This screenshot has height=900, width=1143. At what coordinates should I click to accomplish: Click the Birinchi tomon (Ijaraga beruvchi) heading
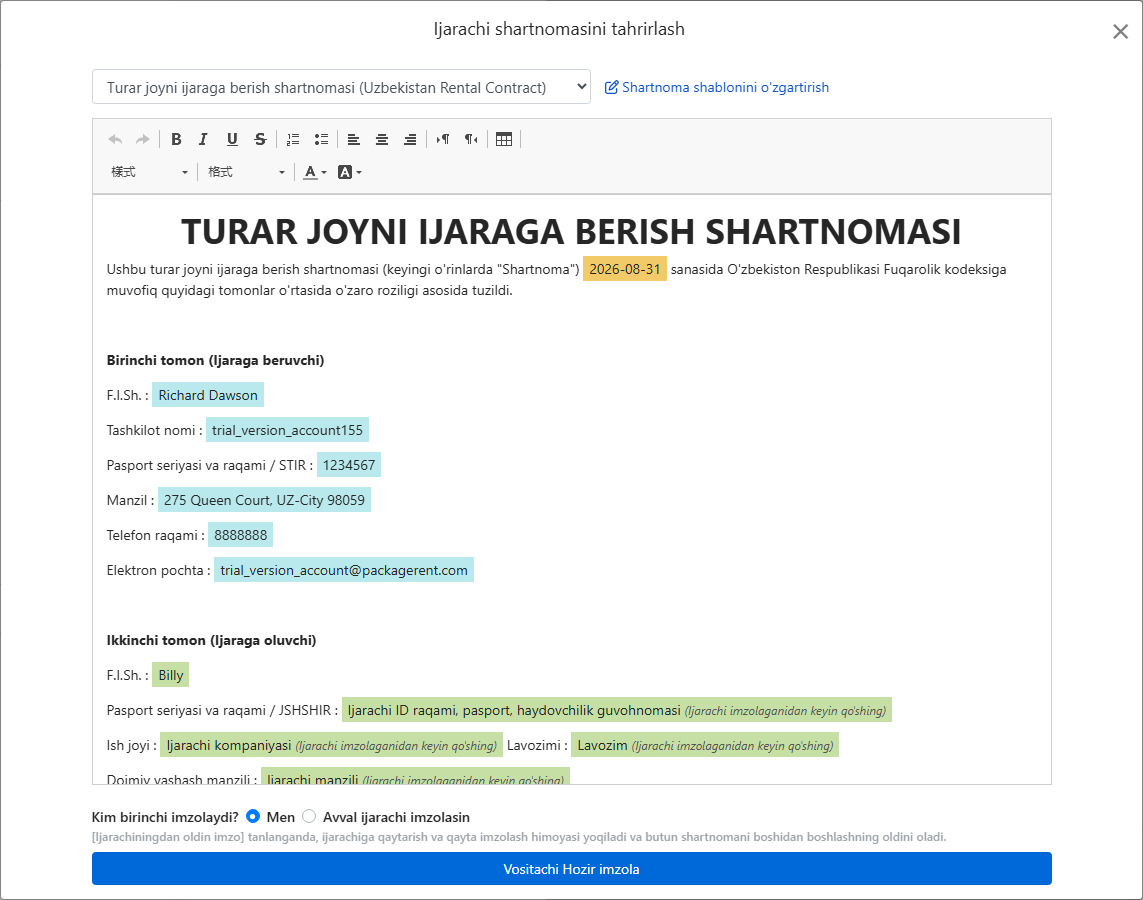pos(215,360)
